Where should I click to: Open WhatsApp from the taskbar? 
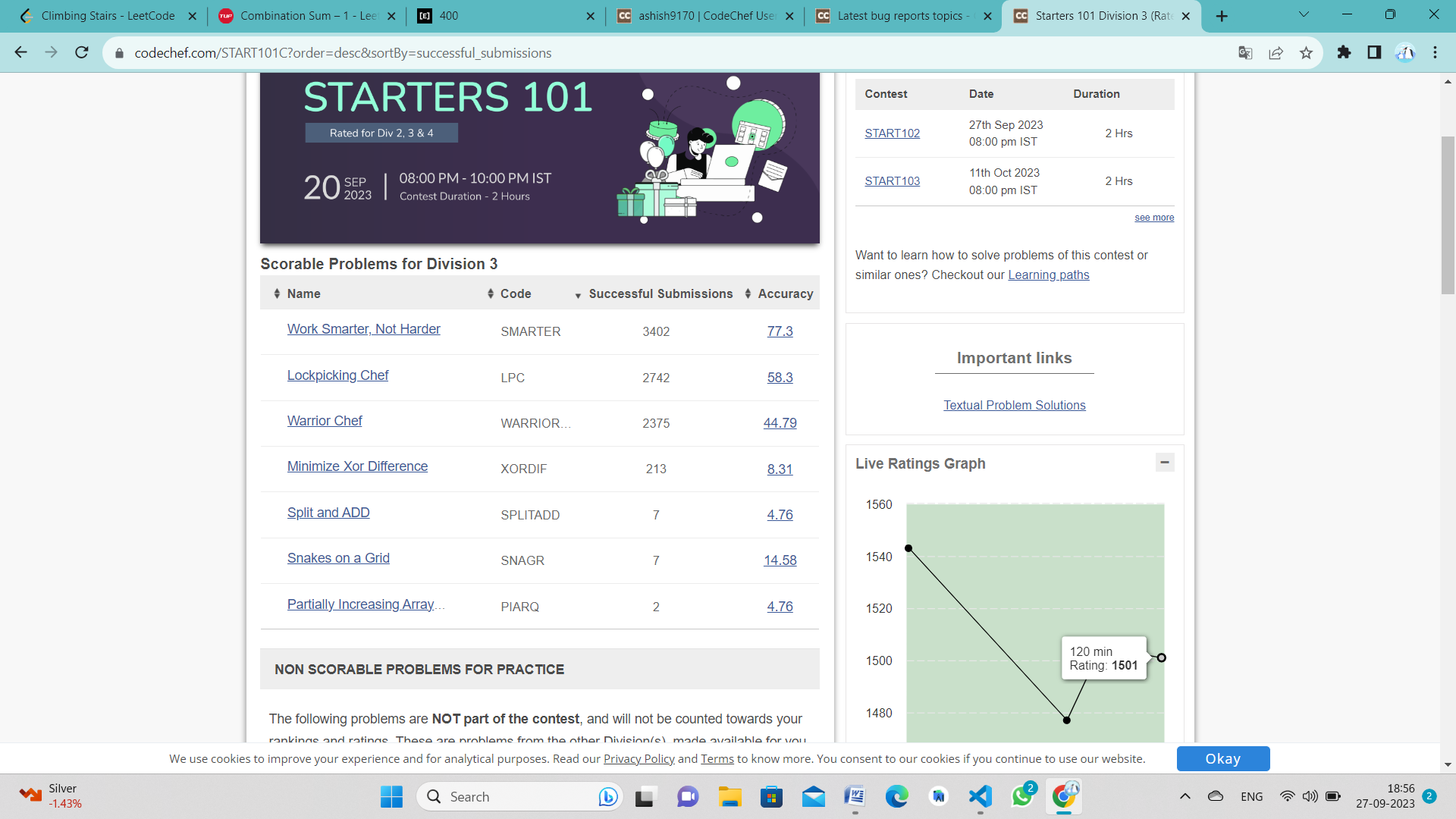click(1021, 796)
